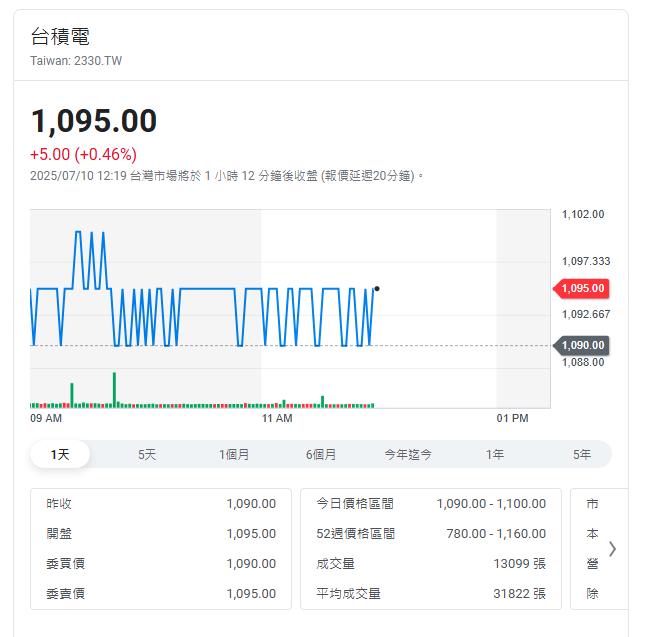
Task: Select the 今年迄今 range tab
Action: [x=408, y=454]
